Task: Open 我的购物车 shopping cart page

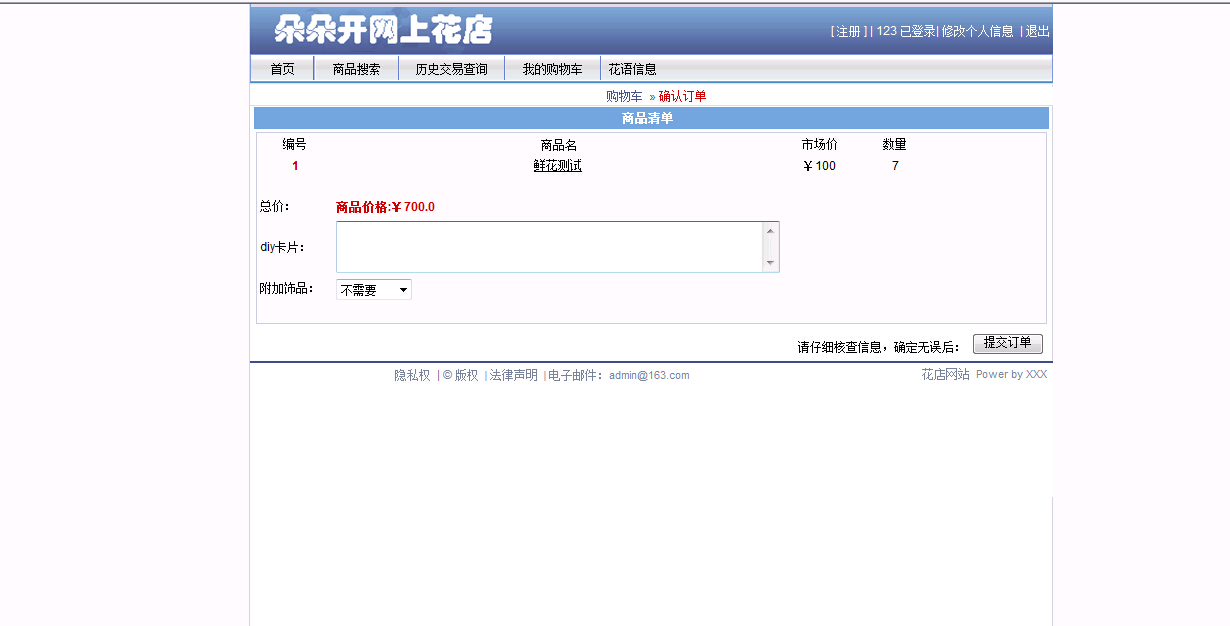Action: point(552,69)
